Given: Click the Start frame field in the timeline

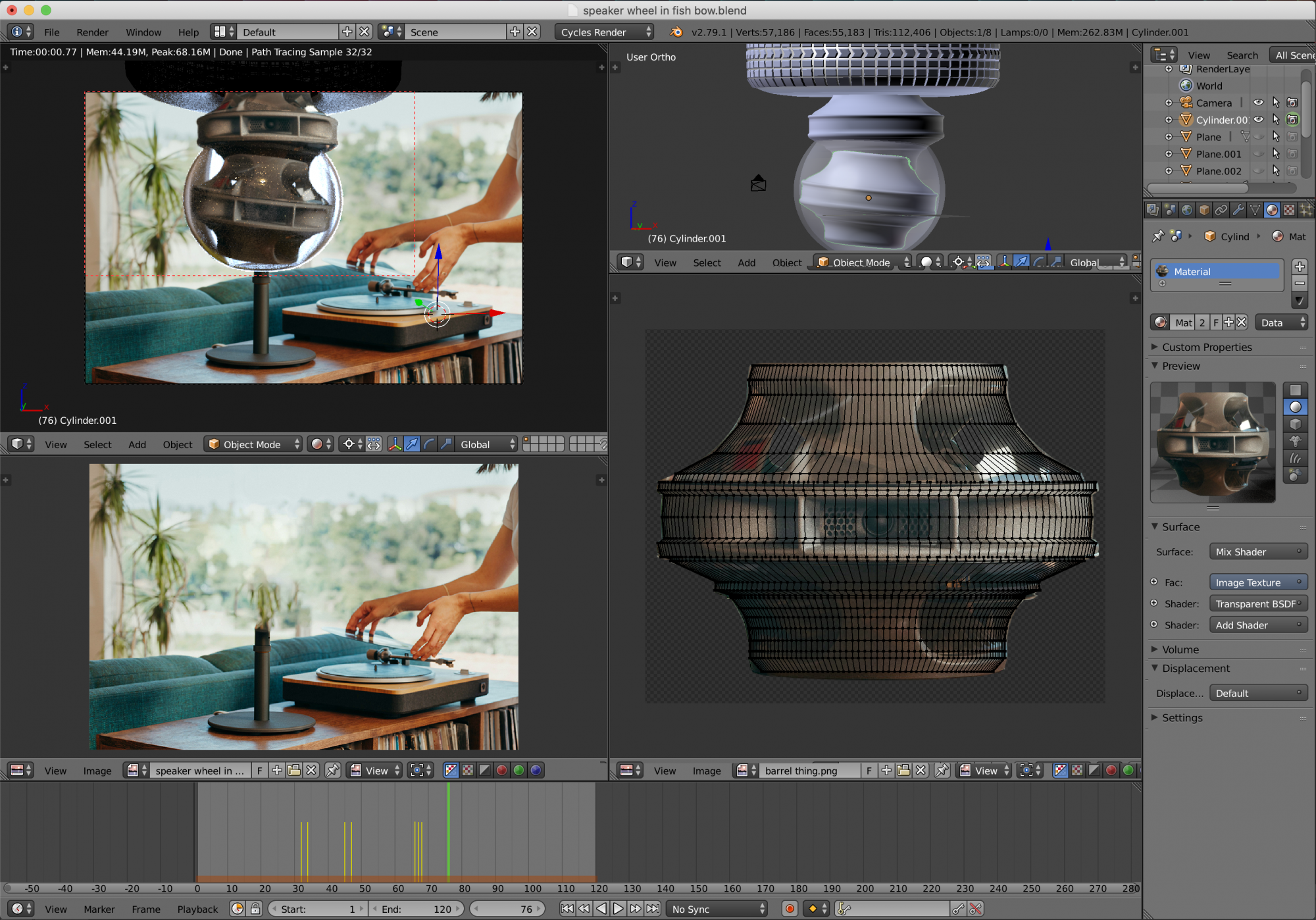Looking at the screenshot, I should (x=318, y=909).
